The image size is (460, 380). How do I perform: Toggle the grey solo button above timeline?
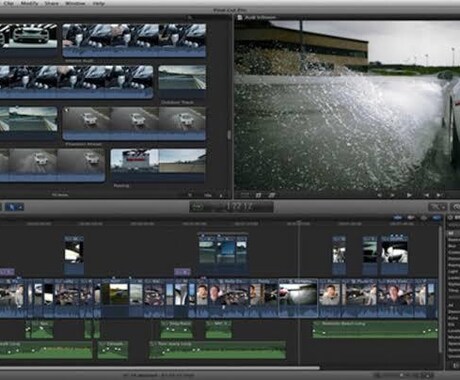pos(424,218)
